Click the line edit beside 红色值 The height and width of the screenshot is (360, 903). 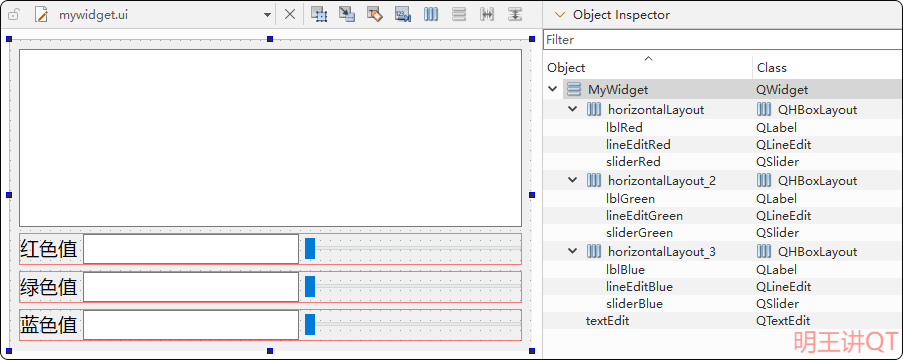pos(191,249)
